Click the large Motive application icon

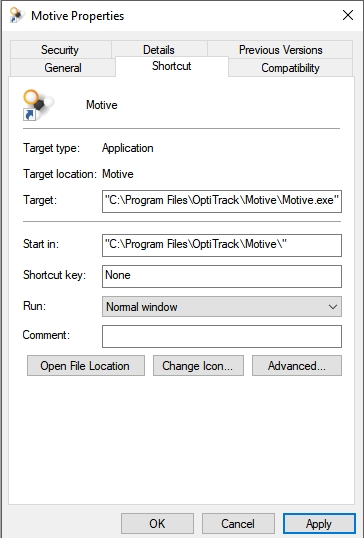point(38,105)
